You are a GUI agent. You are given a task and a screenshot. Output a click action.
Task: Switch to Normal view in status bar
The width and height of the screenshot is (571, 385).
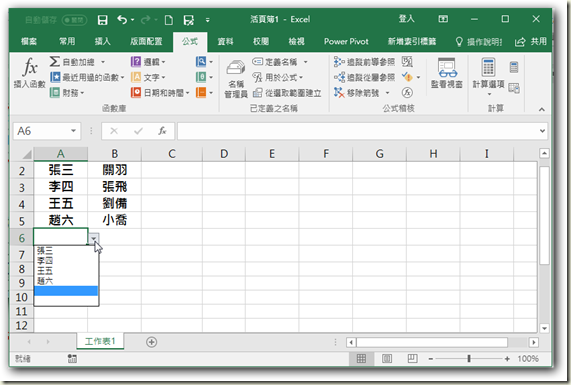(361, 359)
